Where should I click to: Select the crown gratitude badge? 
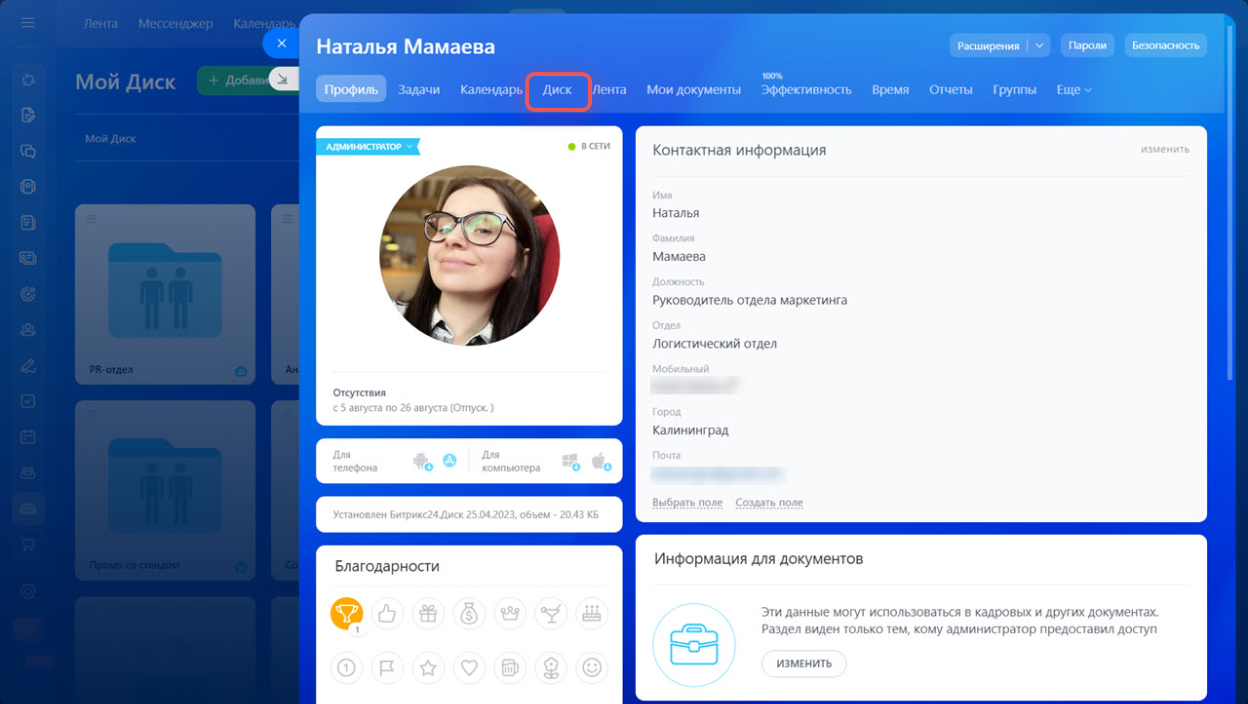[510, 613]
